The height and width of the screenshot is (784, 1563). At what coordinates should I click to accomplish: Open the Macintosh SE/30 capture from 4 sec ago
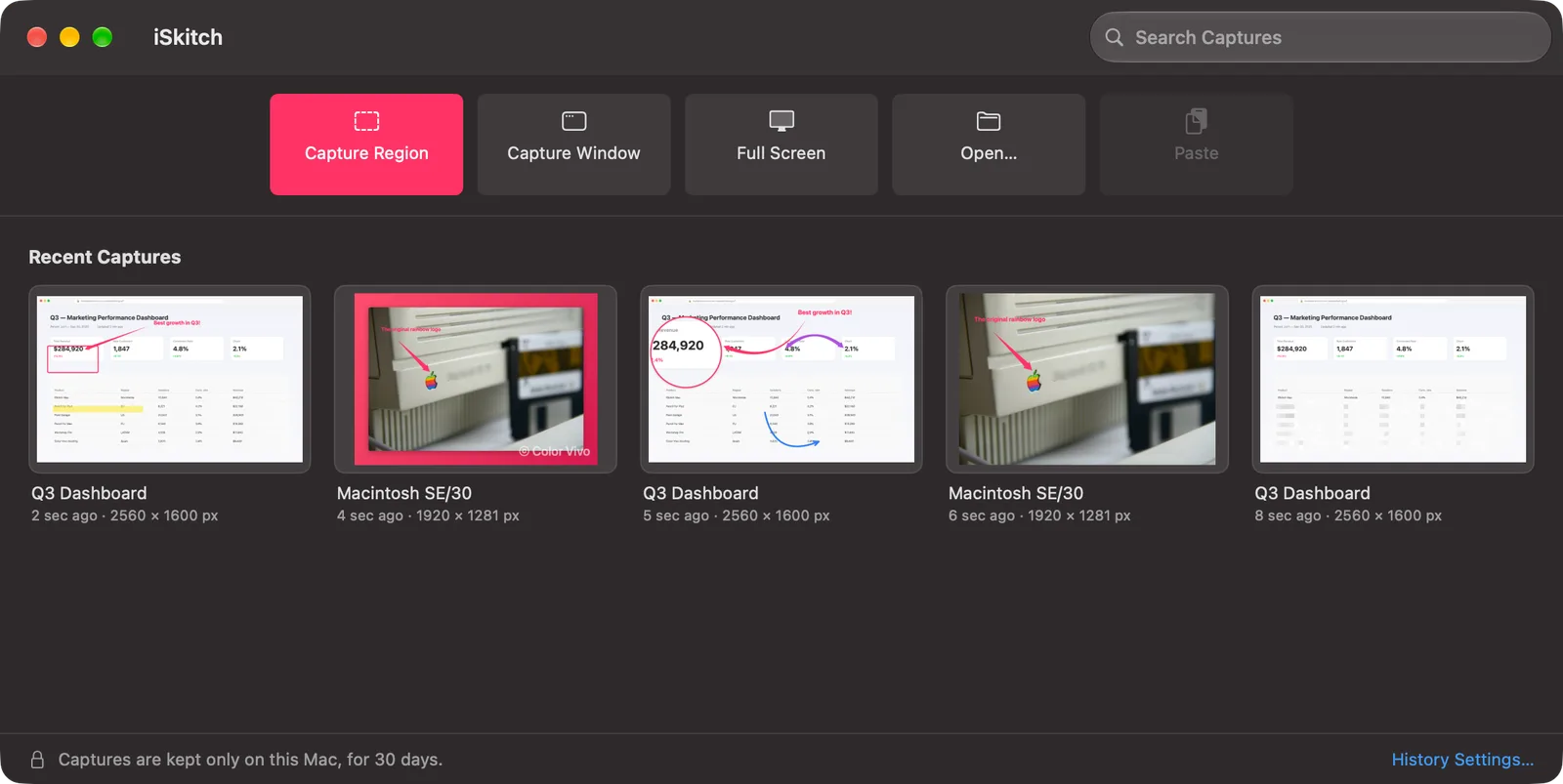(x=476, y=379)
